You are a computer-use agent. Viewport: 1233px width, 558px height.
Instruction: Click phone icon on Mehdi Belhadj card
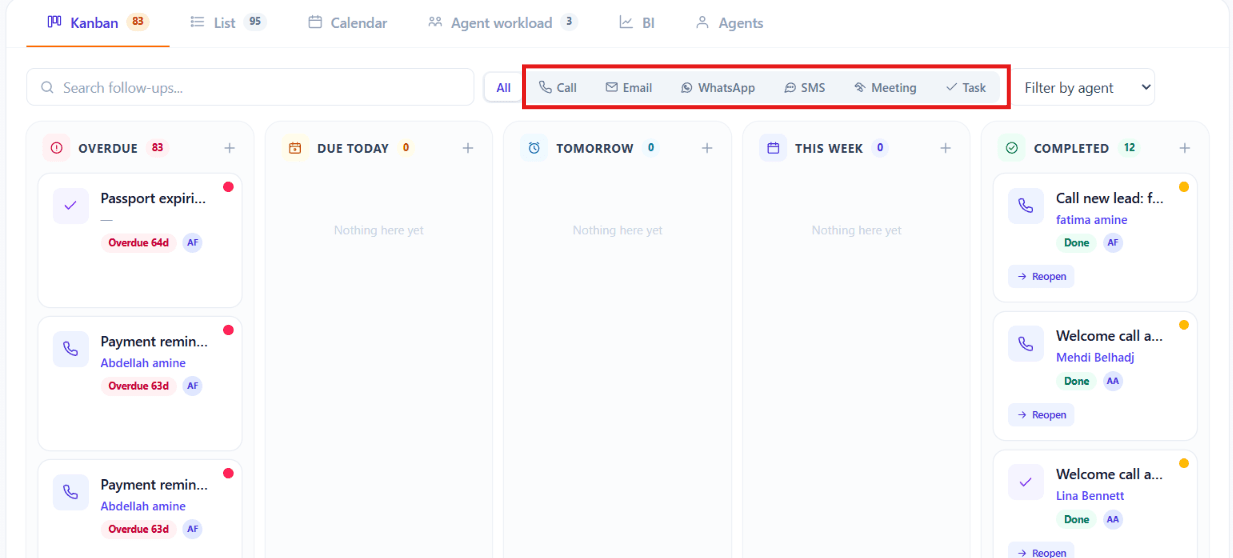point(1026,343)
